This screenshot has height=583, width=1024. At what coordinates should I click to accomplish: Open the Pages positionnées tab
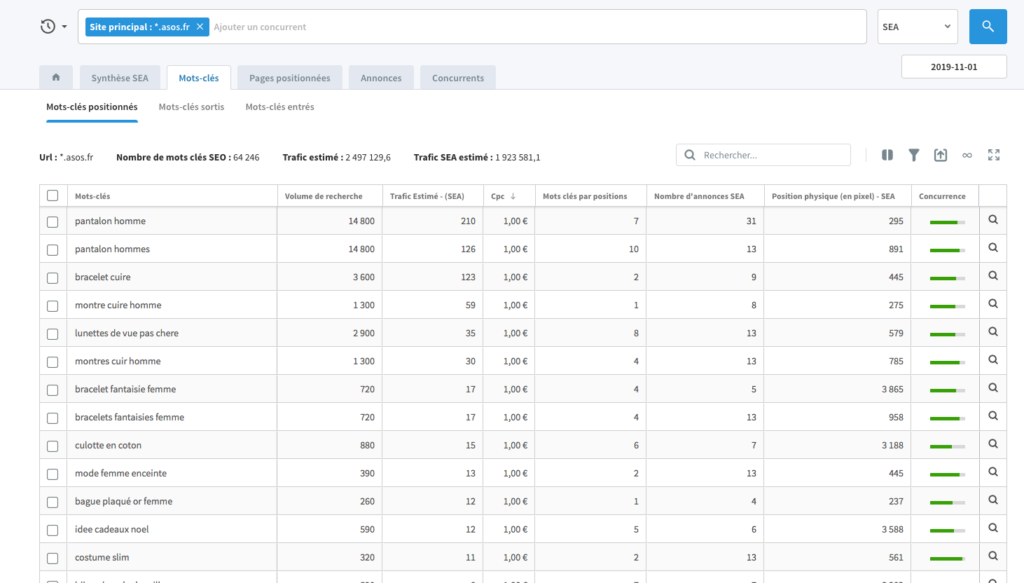[x=289, y=78]
